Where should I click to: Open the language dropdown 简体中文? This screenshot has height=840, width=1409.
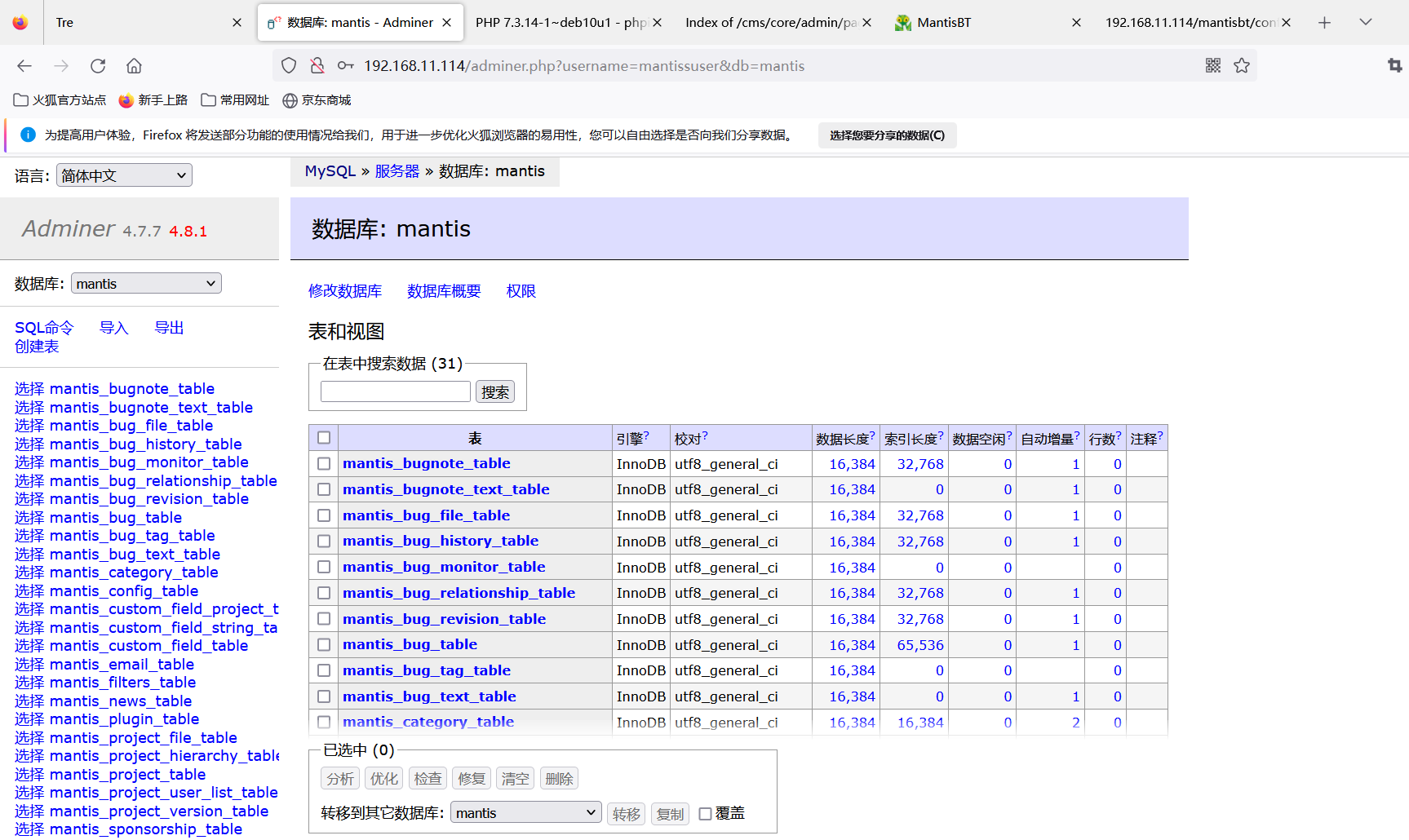pos(124,175)
